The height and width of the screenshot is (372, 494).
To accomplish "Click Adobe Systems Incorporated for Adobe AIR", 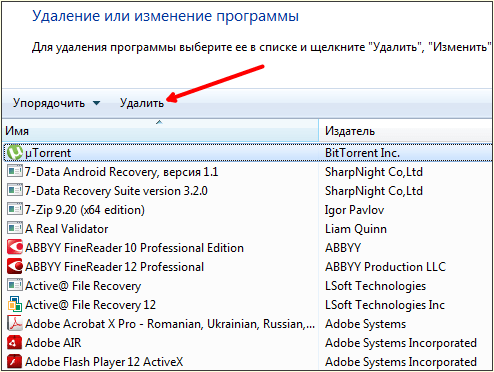I will pyautogui.click(x=401, y=343).
